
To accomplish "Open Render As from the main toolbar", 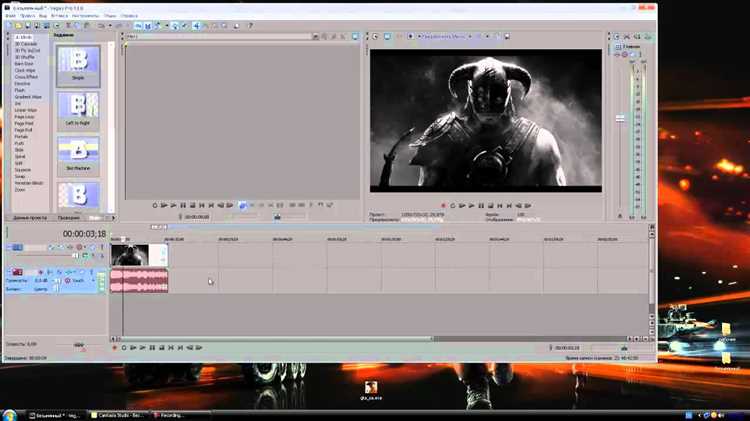I will tap(46, 26).
